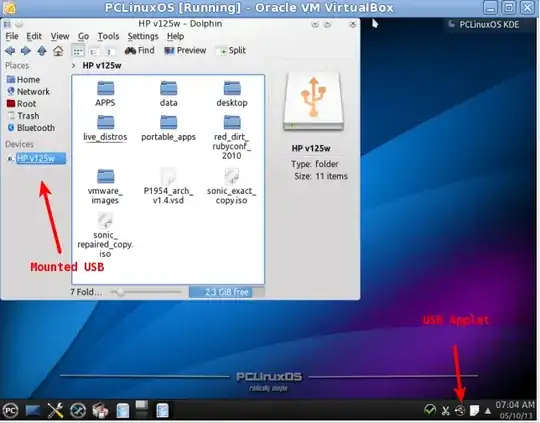
Task: Split the Dolphin view
Action: pos(231,51)
